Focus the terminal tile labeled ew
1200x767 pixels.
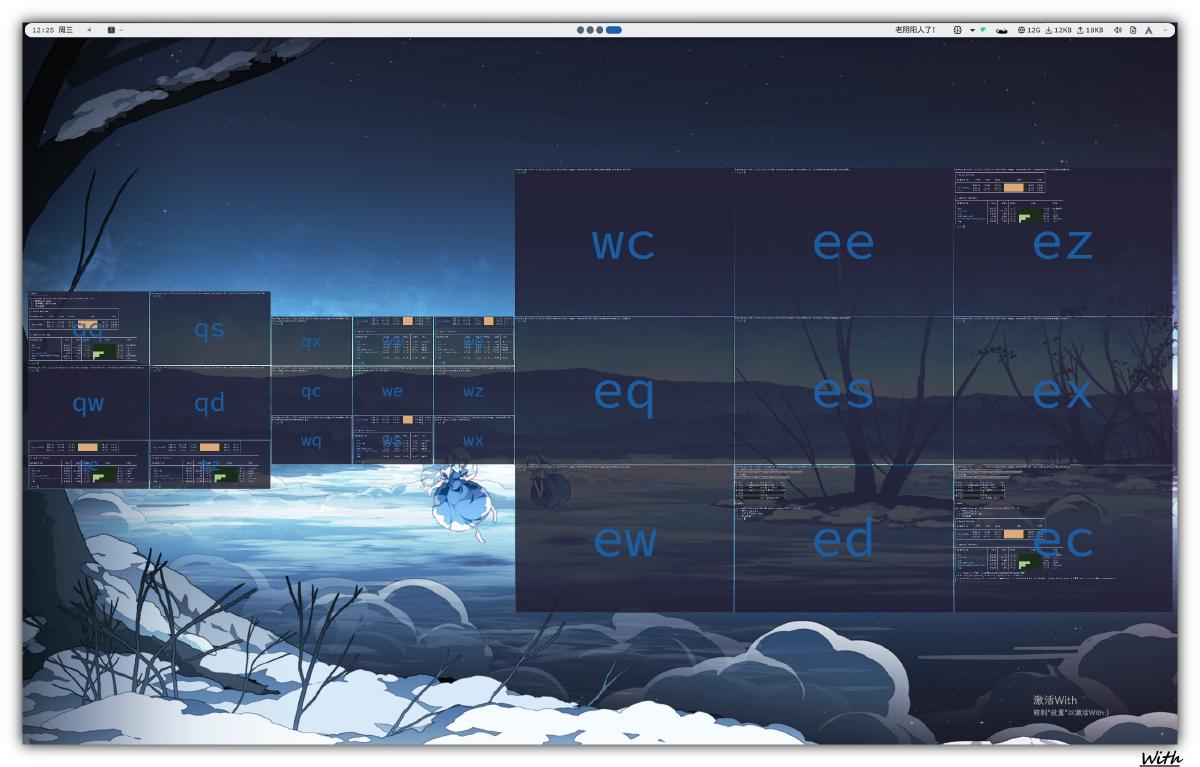624,540
